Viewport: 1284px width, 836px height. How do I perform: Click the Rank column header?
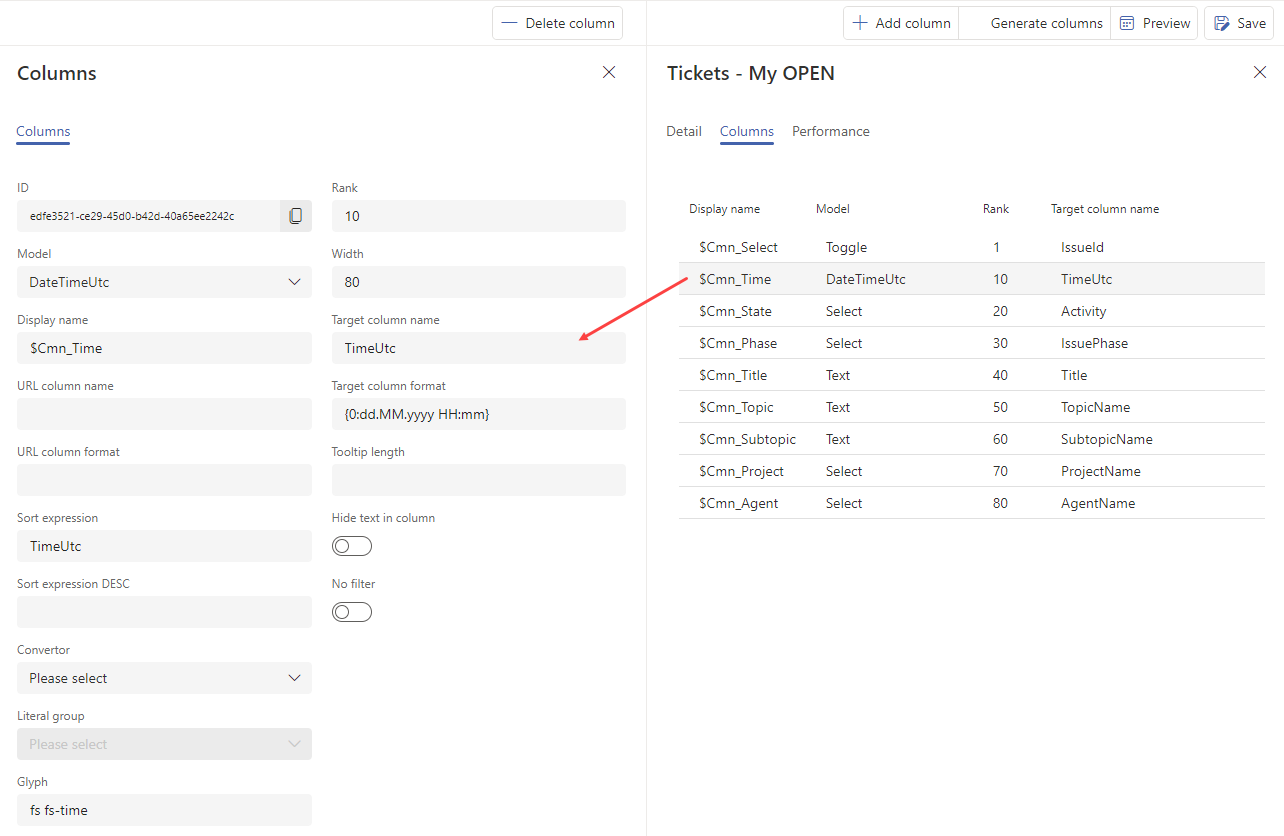(x=996, y=209)
